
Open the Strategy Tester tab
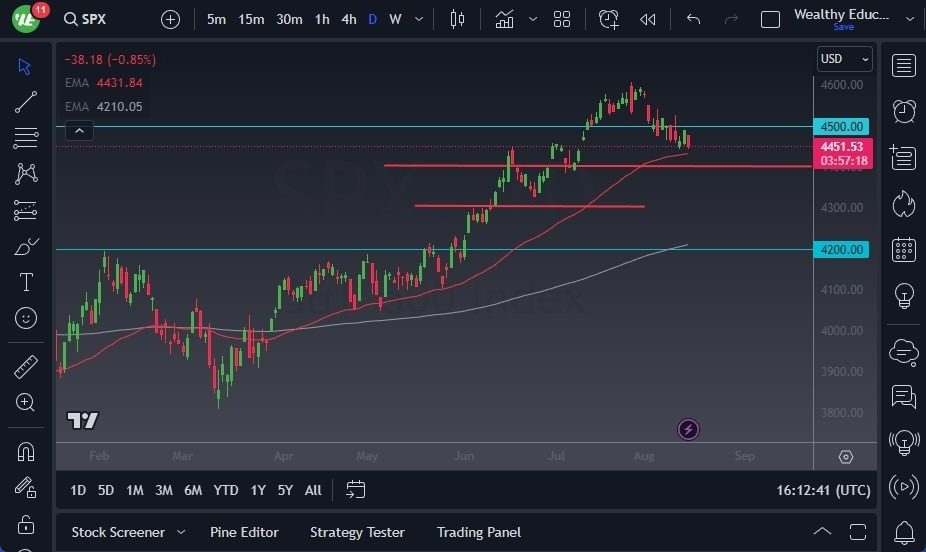pyautogui.click(x=357, y=532)
